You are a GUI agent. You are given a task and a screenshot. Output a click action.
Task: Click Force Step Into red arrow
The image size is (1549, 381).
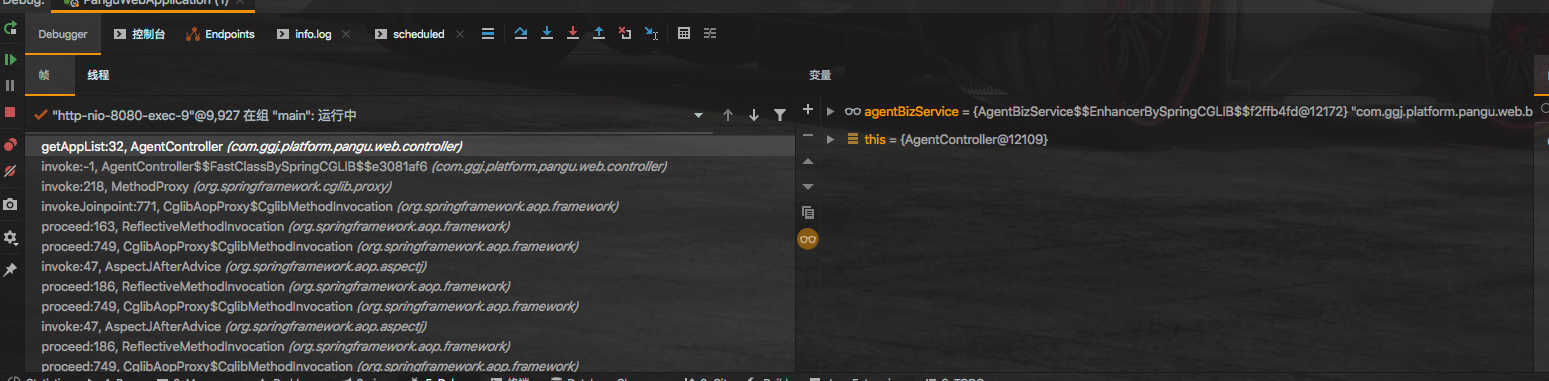click(x=573, y=33)
